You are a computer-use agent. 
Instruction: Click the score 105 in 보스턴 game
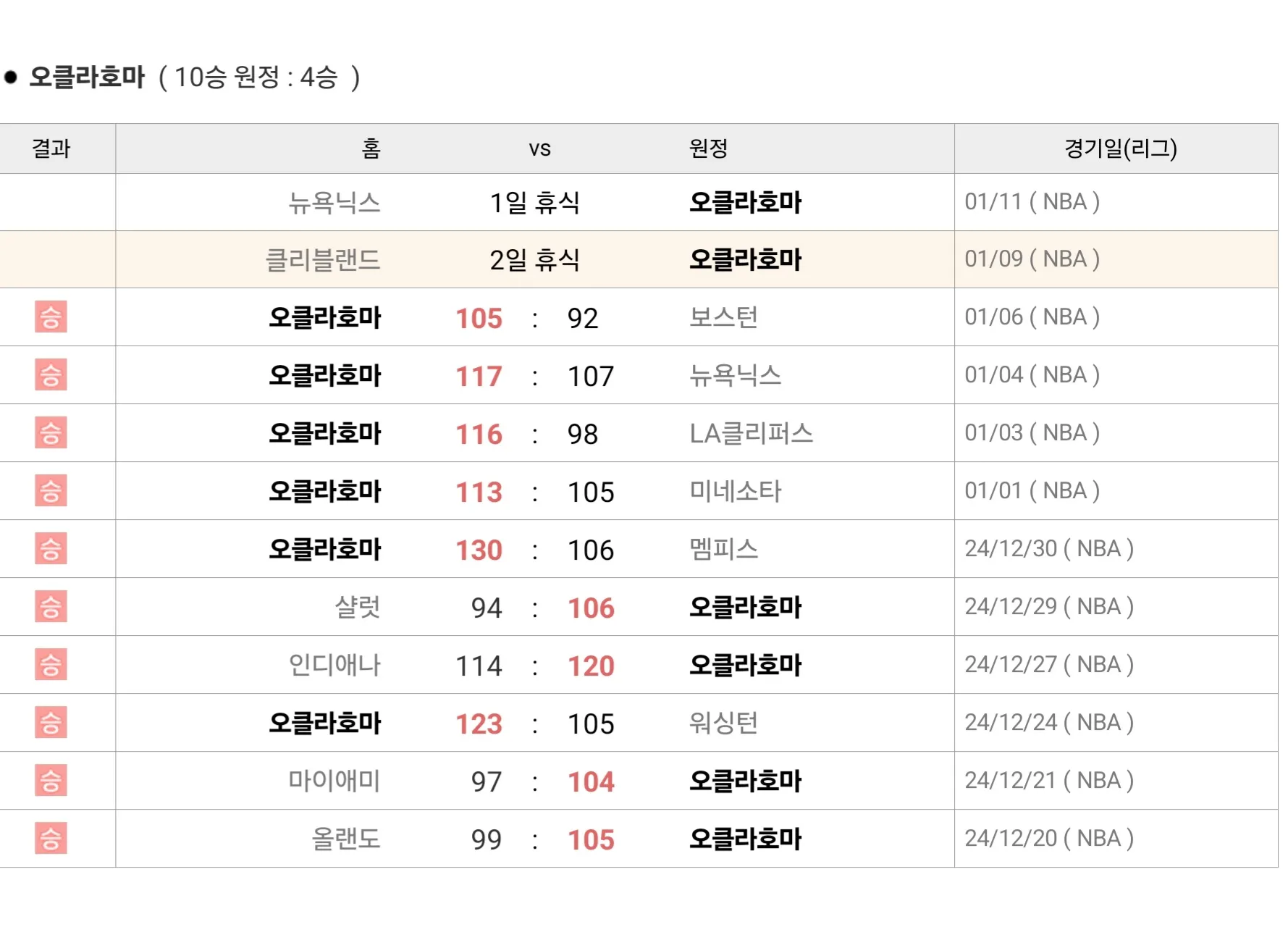[x=479, y=319]
